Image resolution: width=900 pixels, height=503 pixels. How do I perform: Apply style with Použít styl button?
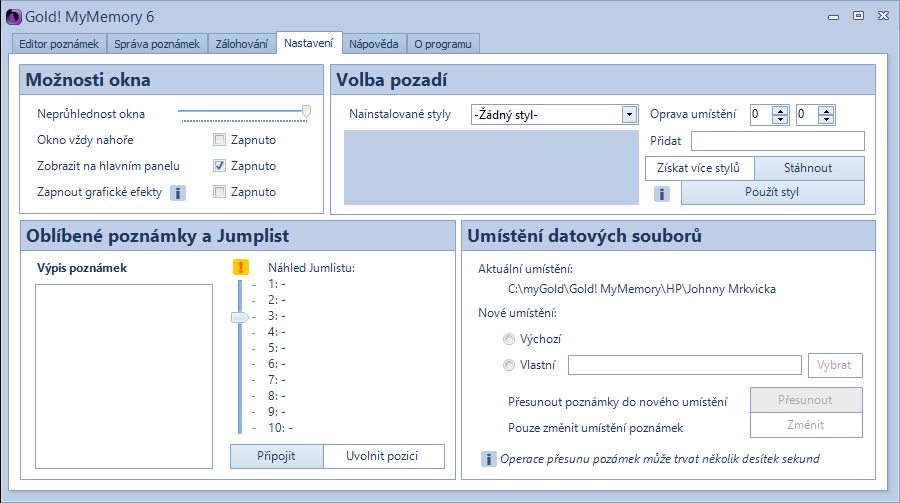tap(772, 192)
